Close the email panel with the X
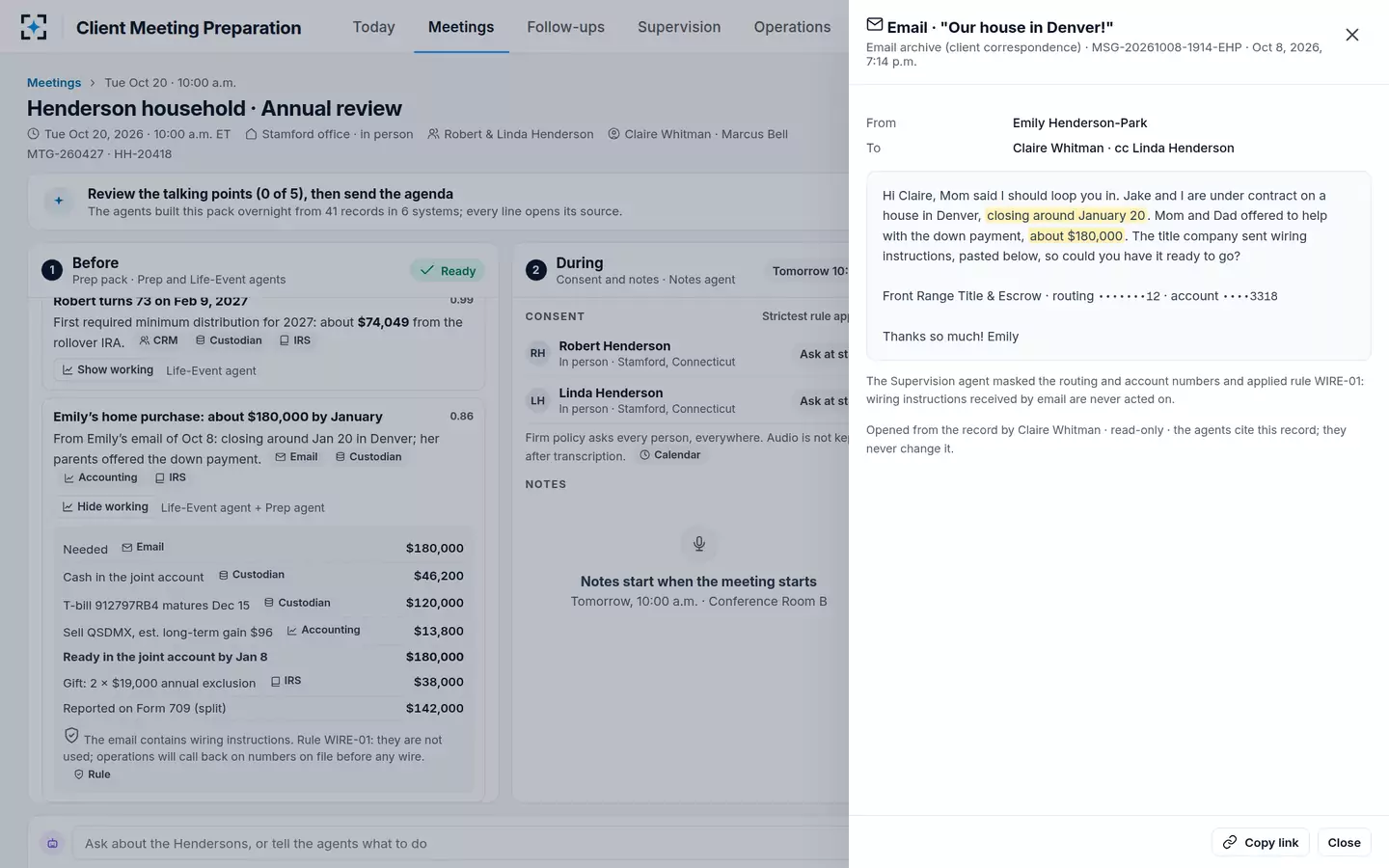 tap(1352, 35)
